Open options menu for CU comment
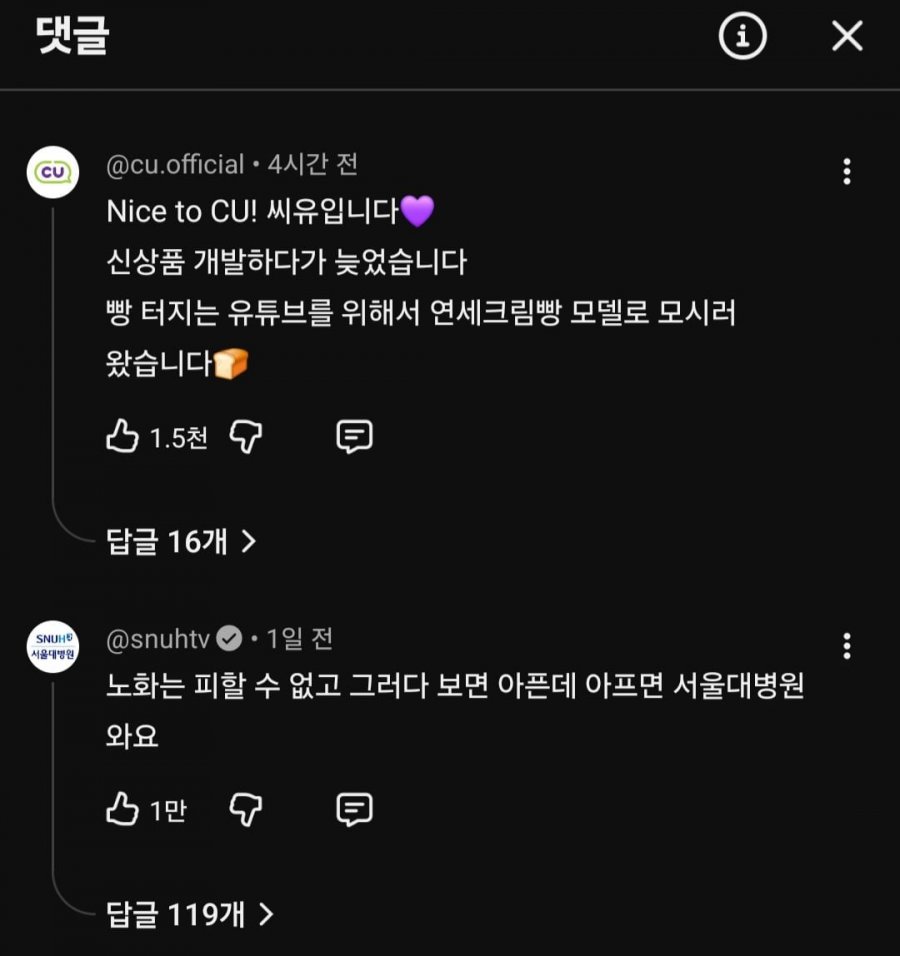 coord(847,172)
